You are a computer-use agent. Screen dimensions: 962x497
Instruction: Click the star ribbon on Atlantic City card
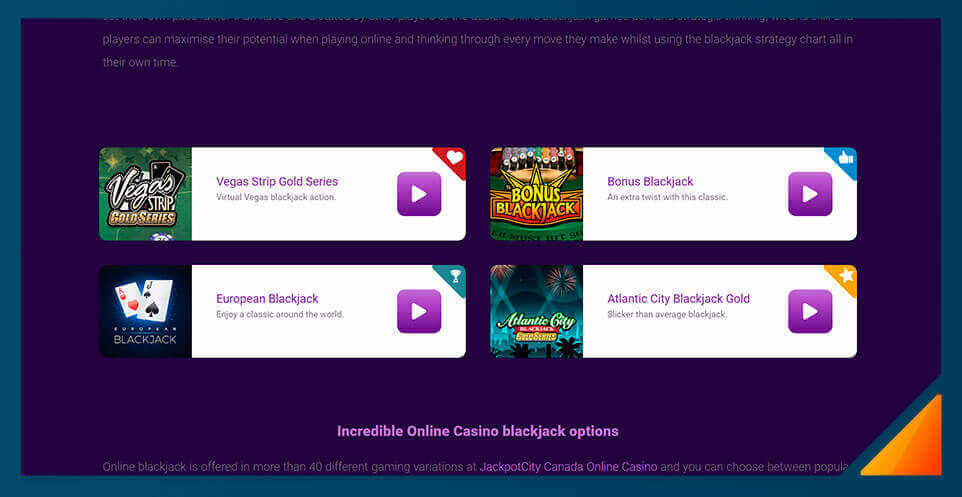pos(844,277)
